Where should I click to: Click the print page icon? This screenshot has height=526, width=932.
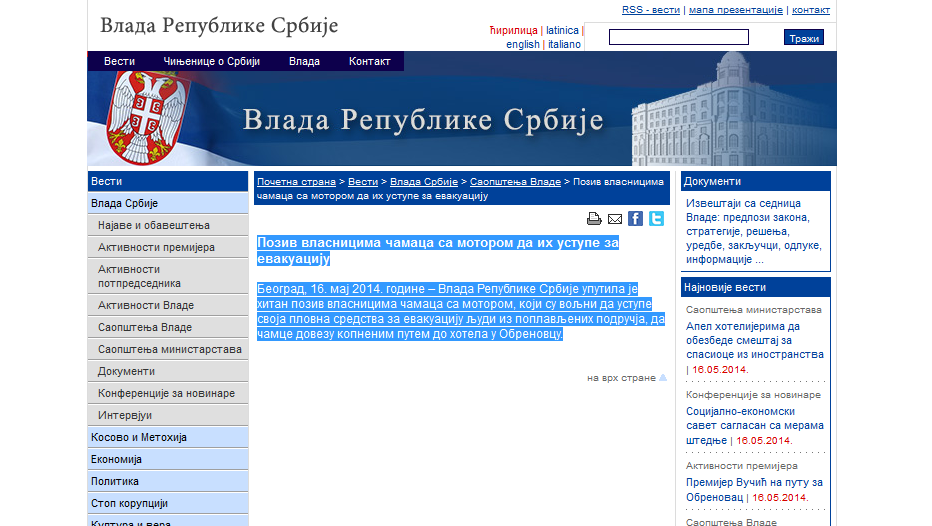coord(594,219)
